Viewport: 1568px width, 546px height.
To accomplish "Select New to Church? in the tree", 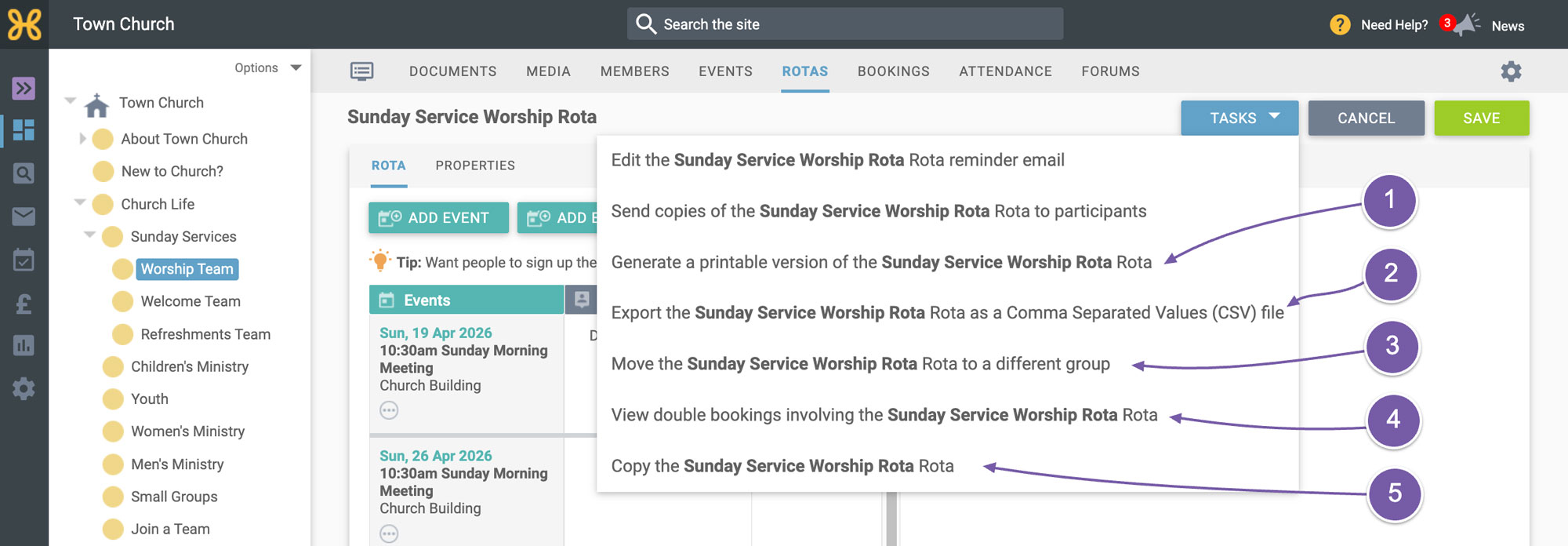I will (x=172, y=171).
